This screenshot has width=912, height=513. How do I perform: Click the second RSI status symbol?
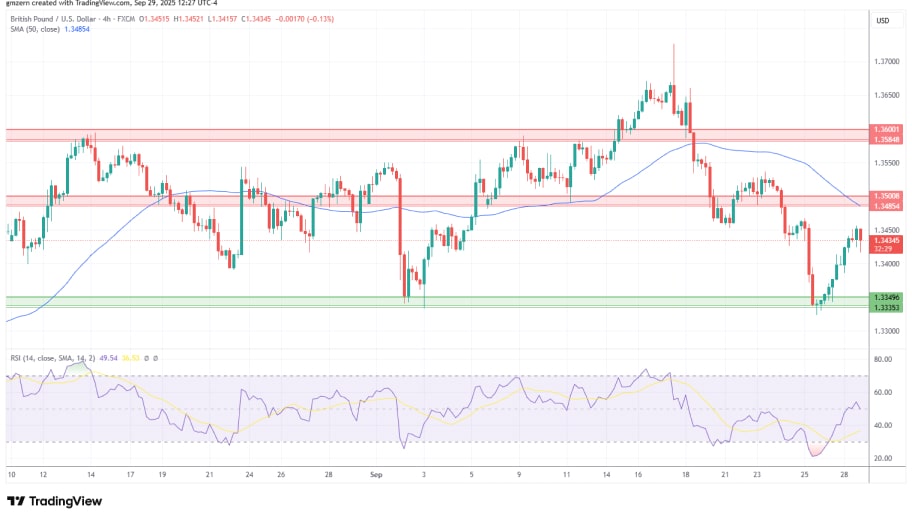155,357
